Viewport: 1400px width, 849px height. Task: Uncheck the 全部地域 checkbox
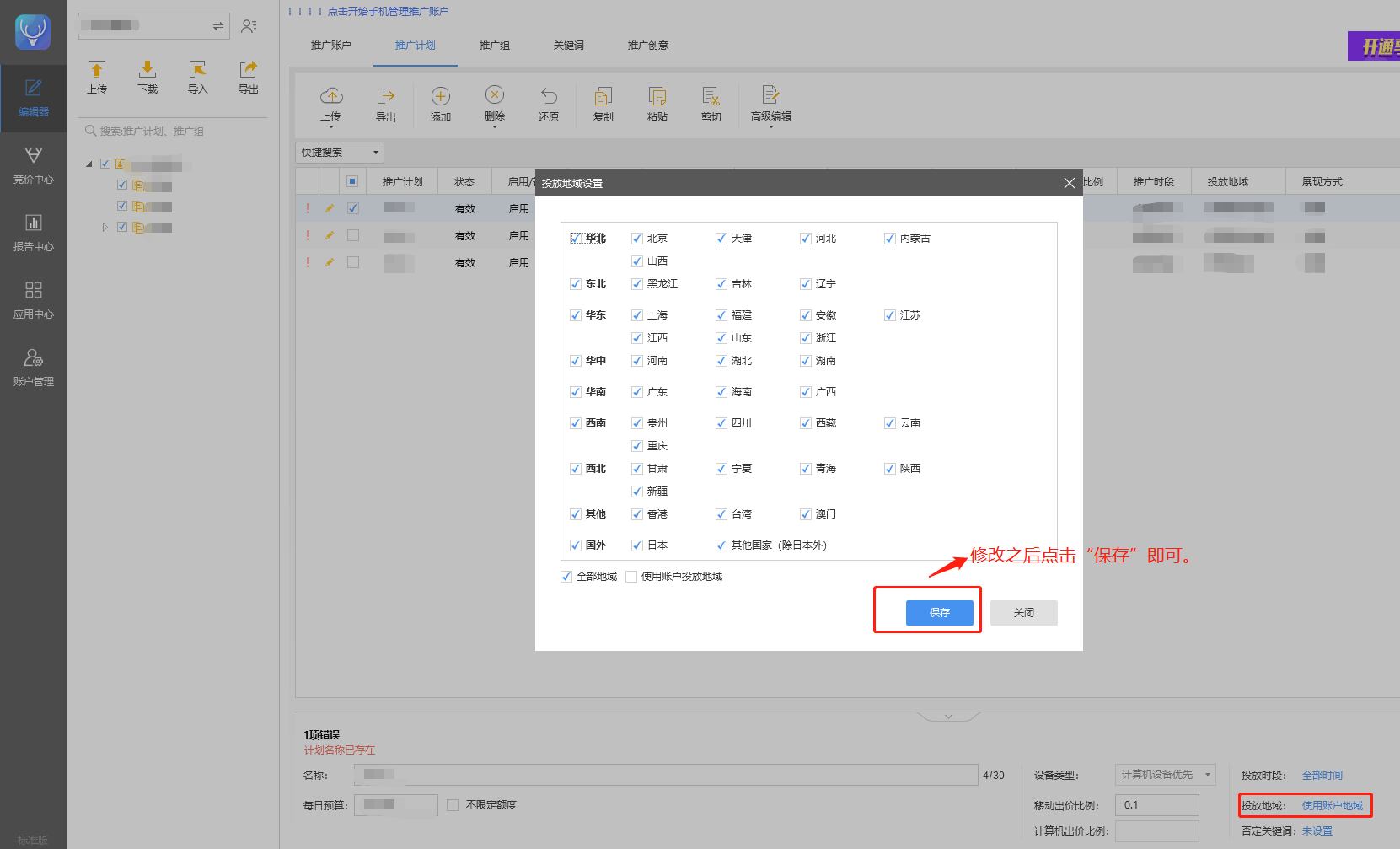click(566, 577)
